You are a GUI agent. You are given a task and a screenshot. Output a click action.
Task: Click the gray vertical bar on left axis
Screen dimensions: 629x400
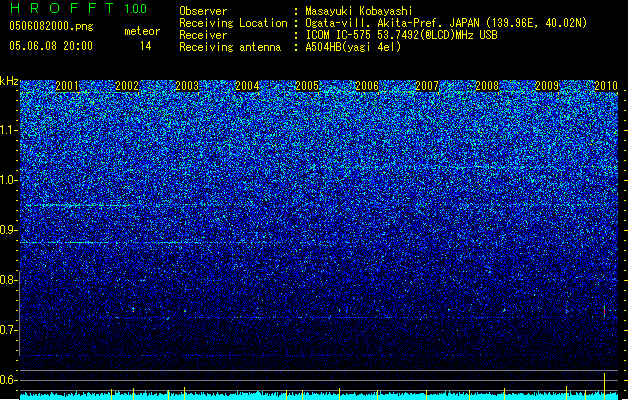19,313
